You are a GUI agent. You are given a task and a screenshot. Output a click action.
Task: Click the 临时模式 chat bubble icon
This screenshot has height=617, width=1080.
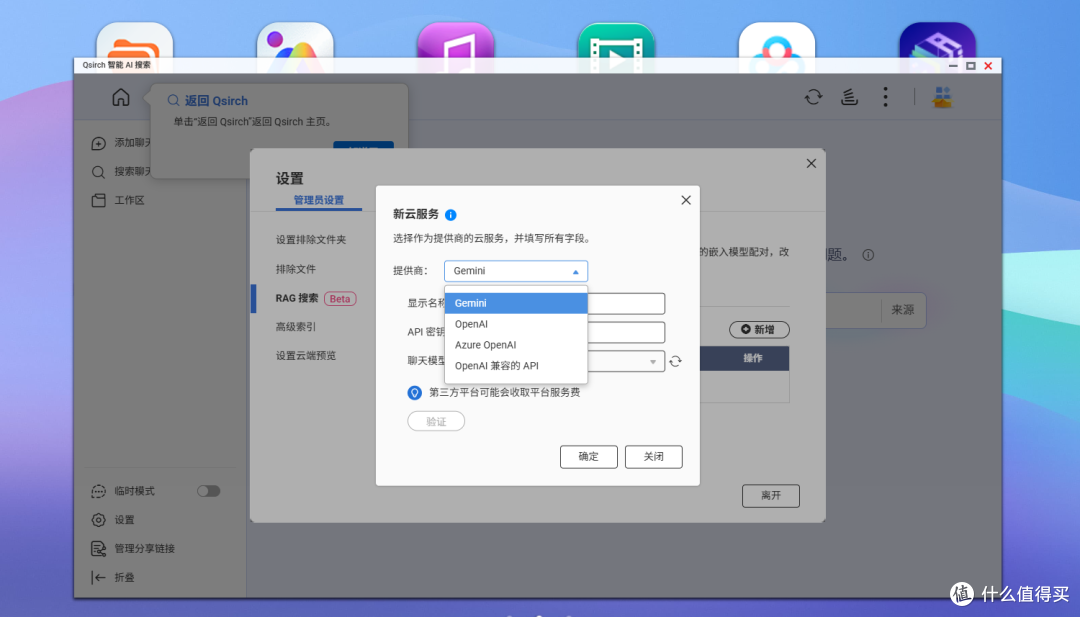(98, 491)
